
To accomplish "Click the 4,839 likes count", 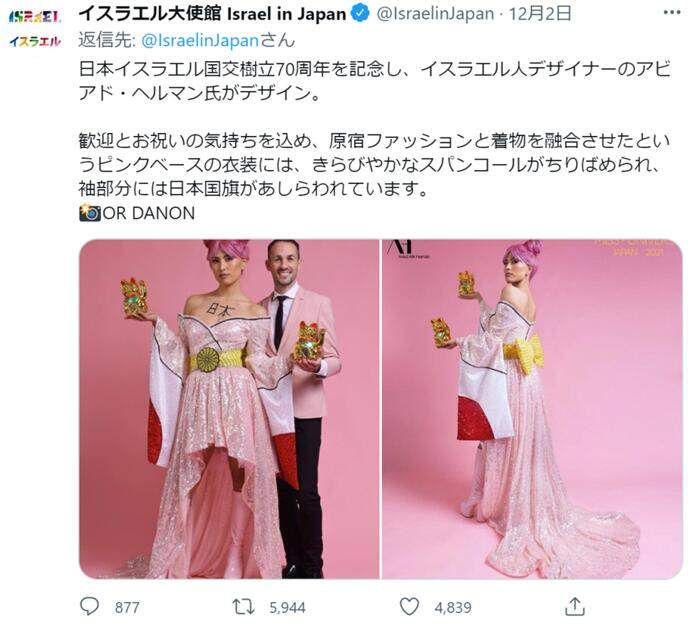I will 453,607.
